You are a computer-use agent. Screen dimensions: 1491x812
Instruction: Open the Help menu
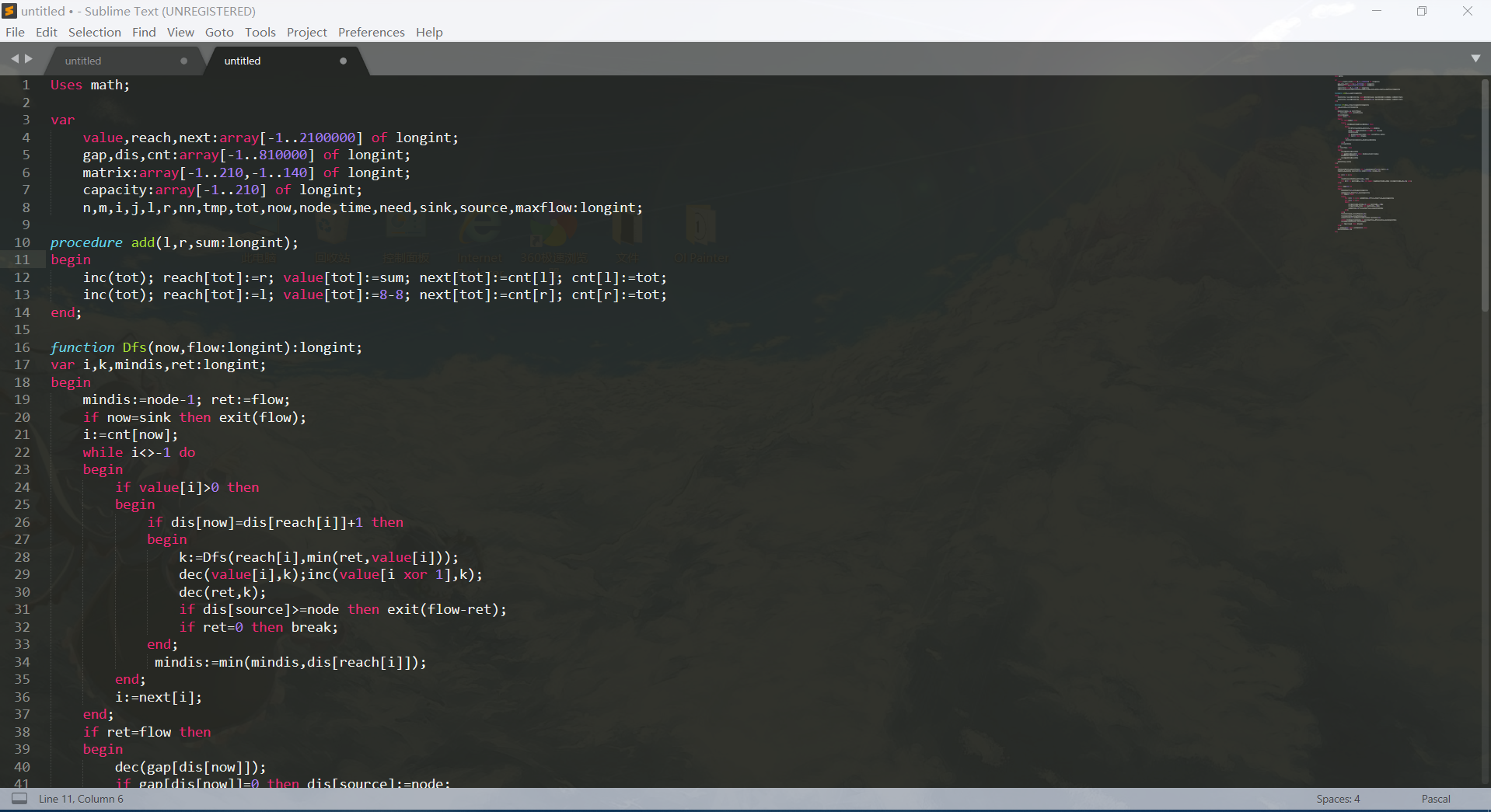pos(429,32)
